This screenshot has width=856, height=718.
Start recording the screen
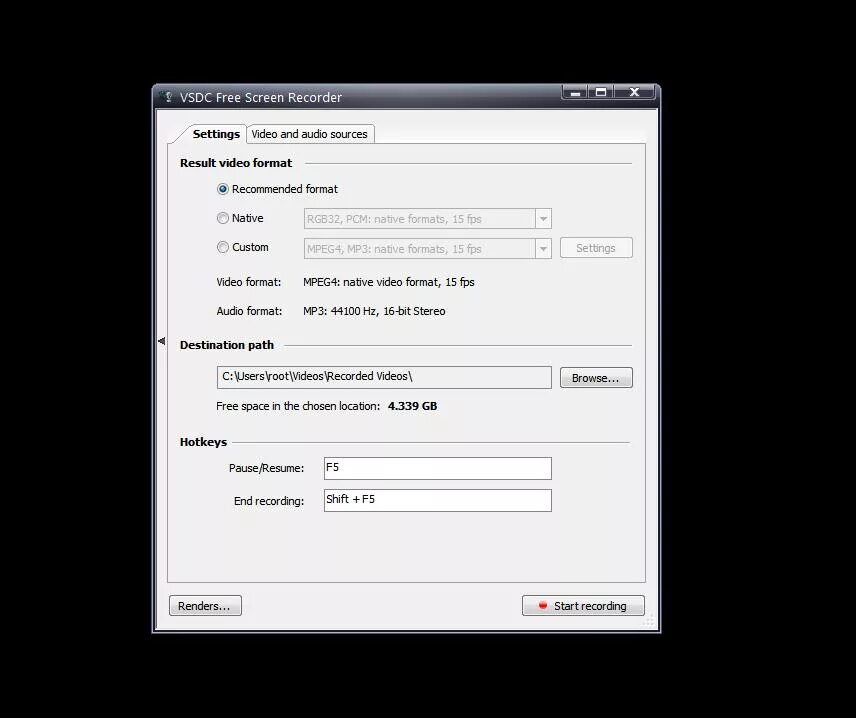(583, 605)
